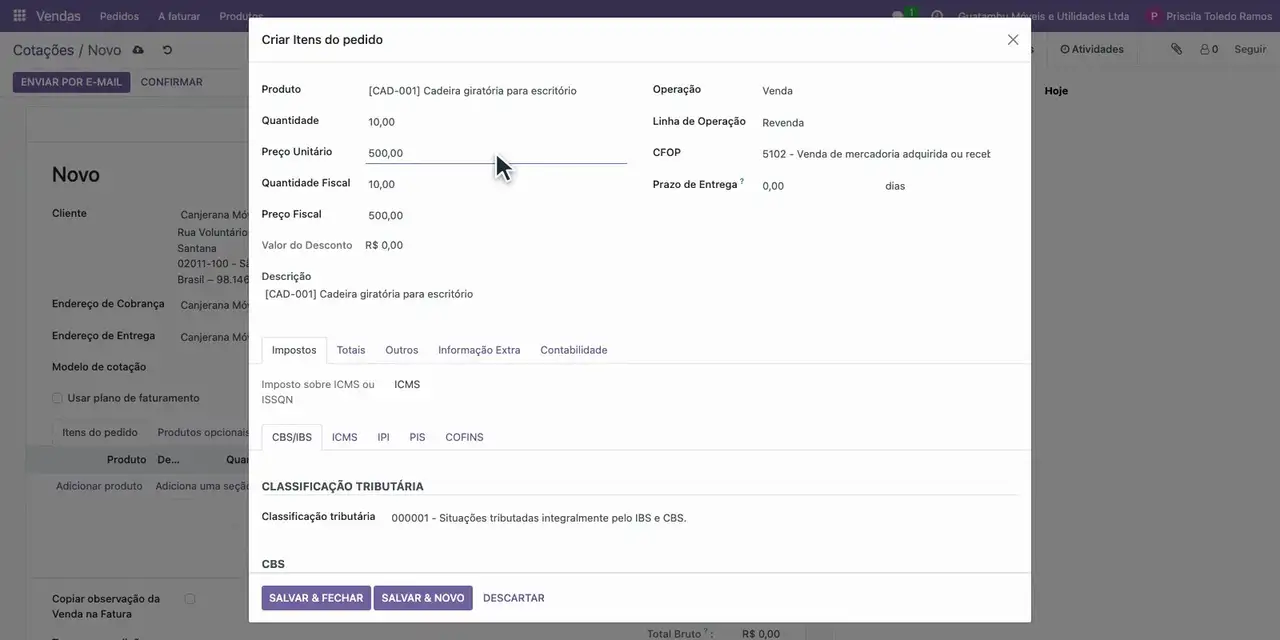Click the Quantidade Fiscal input field

coord(496,184)
